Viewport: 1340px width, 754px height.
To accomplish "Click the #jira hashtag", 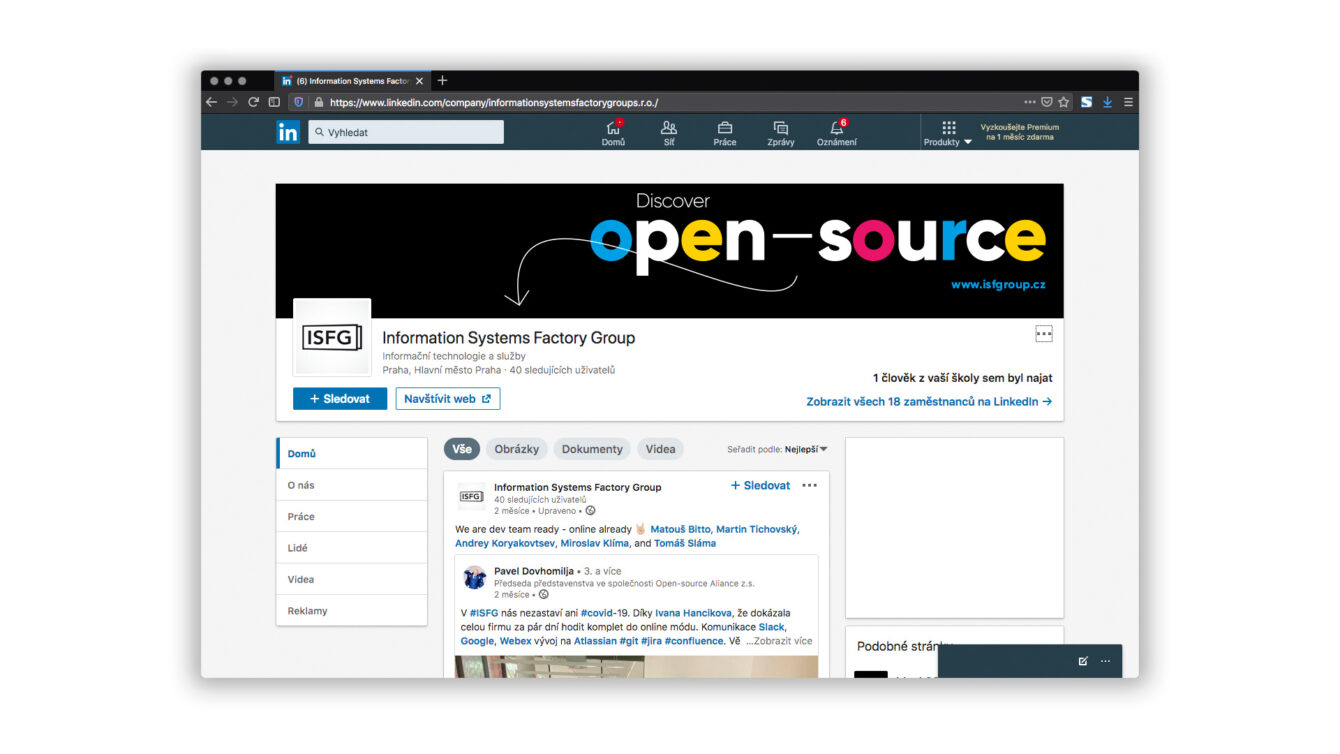I will (x=649, y=641).
